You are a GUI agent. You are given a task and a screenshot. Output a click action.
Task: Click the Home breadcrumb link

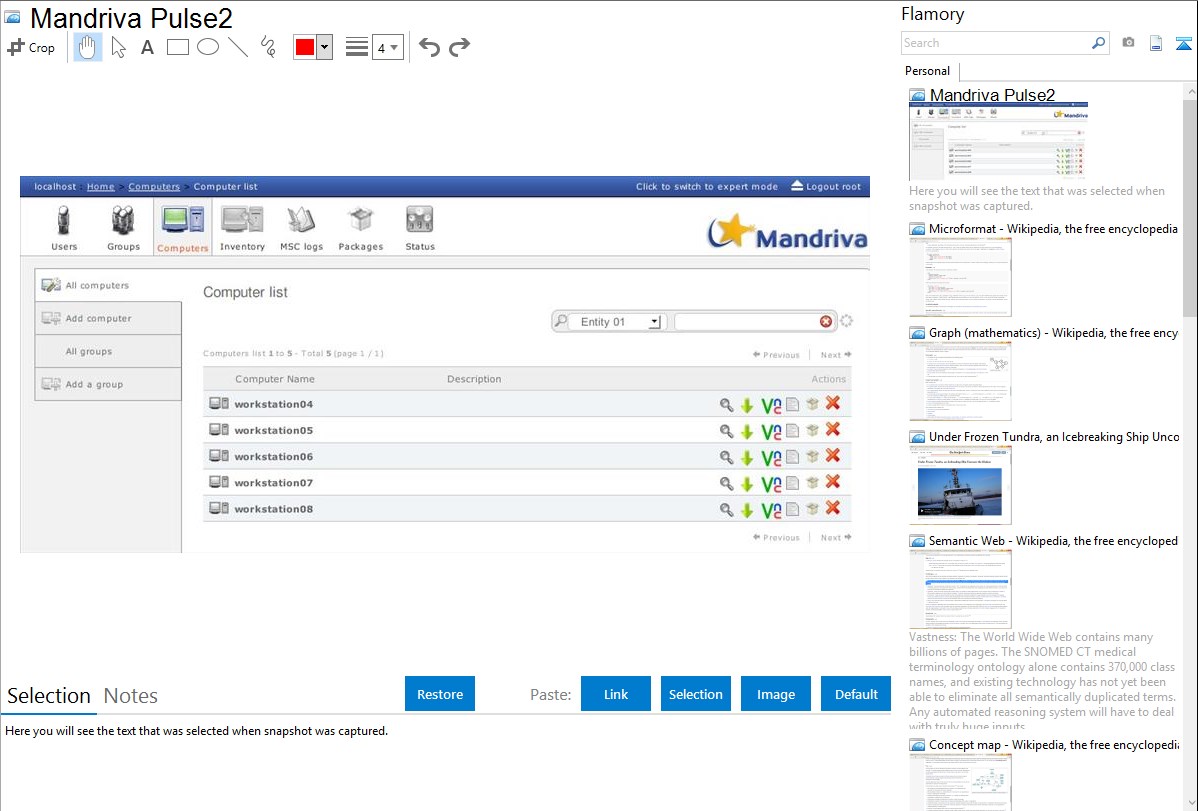pyautogui.click(x=100, y=187)
